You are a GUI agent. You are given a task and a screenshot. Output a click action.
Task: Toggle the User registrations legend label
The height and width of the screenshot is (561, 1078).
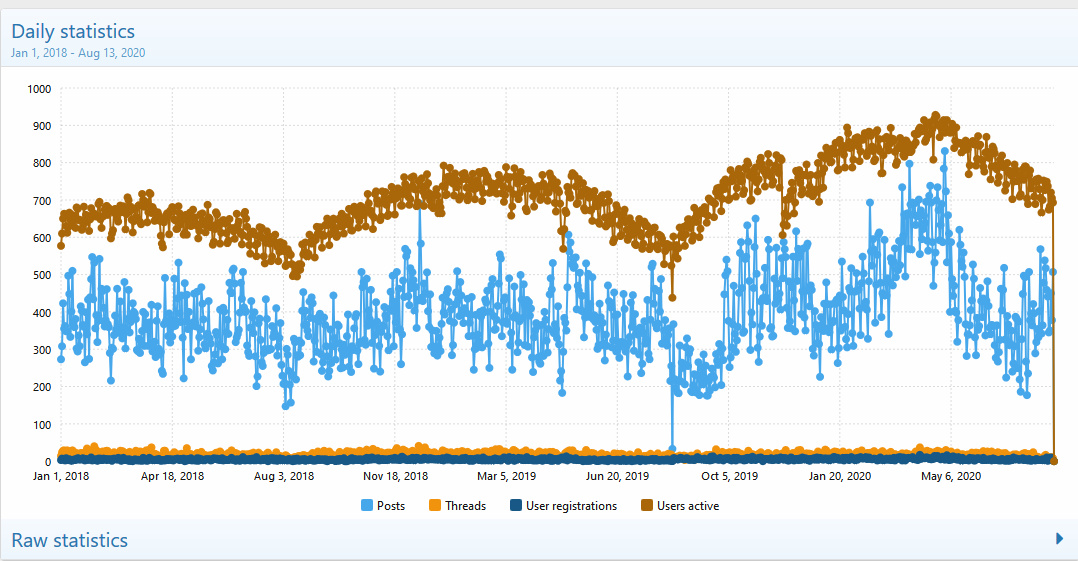tap(571, 506)
